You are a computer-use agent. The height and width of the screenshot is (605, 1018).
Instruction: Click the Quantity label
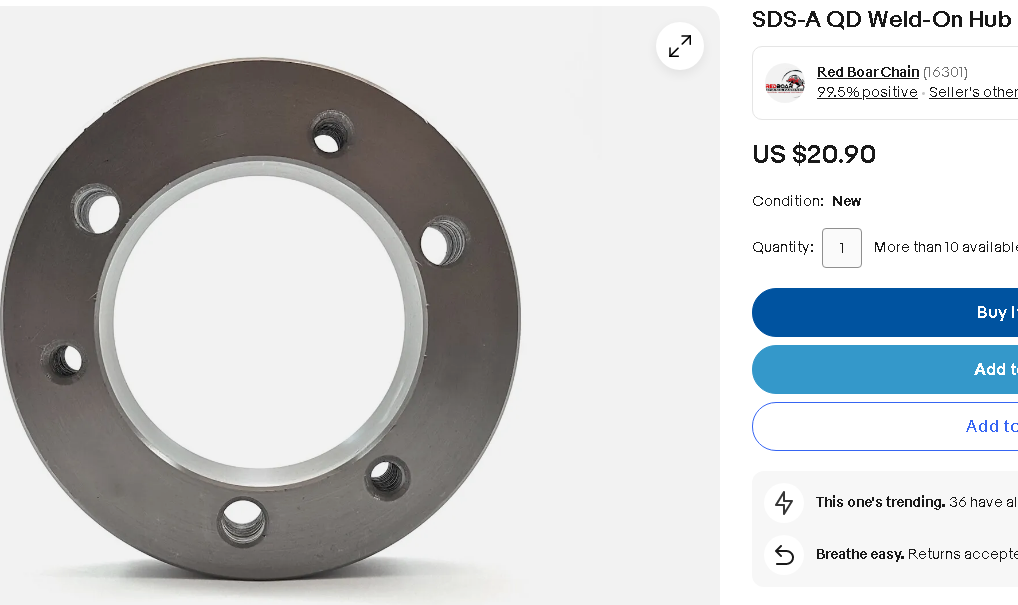click(783, 247)
